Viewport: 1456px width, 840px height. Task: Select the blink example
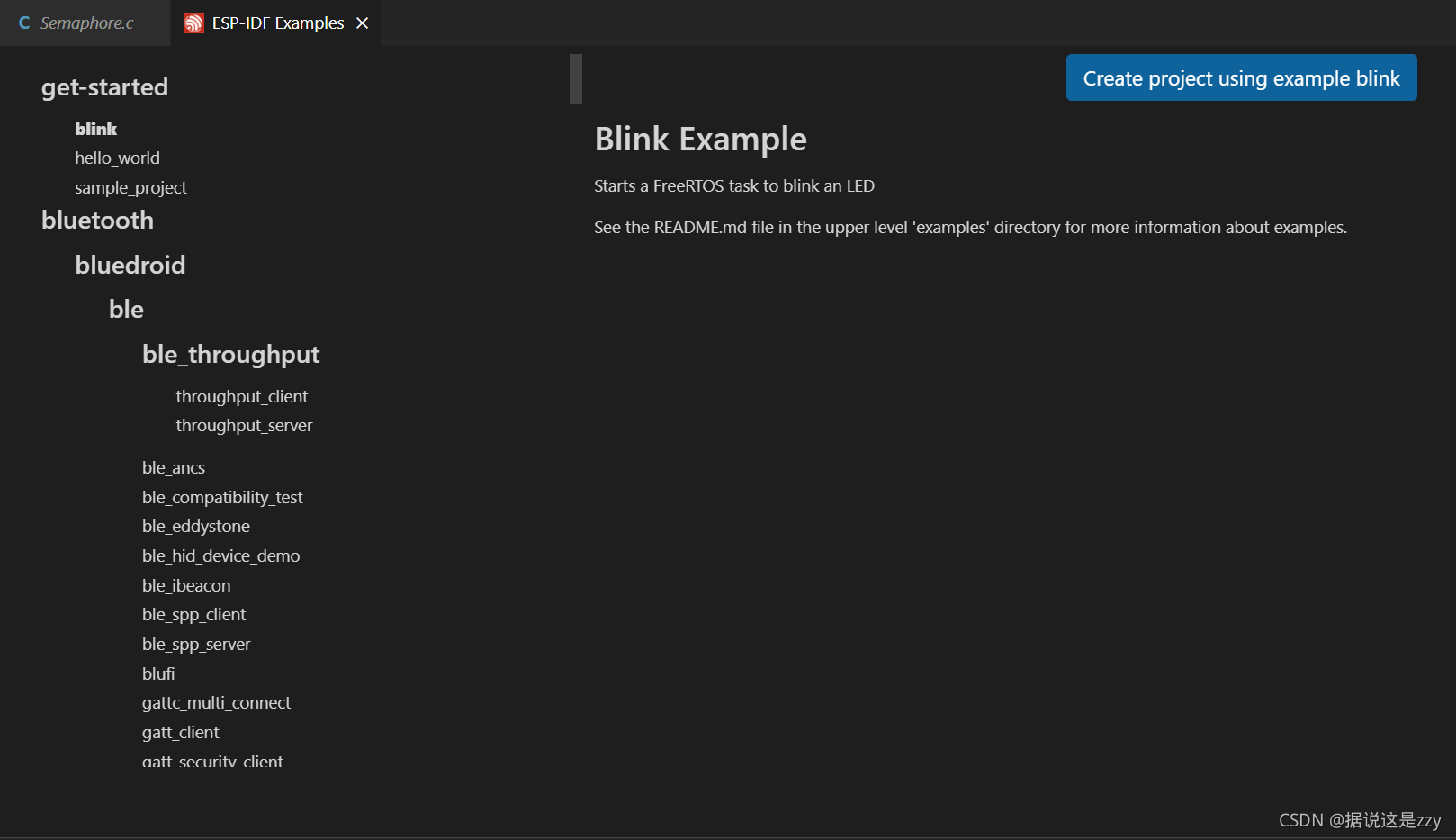tap(95, 129)
